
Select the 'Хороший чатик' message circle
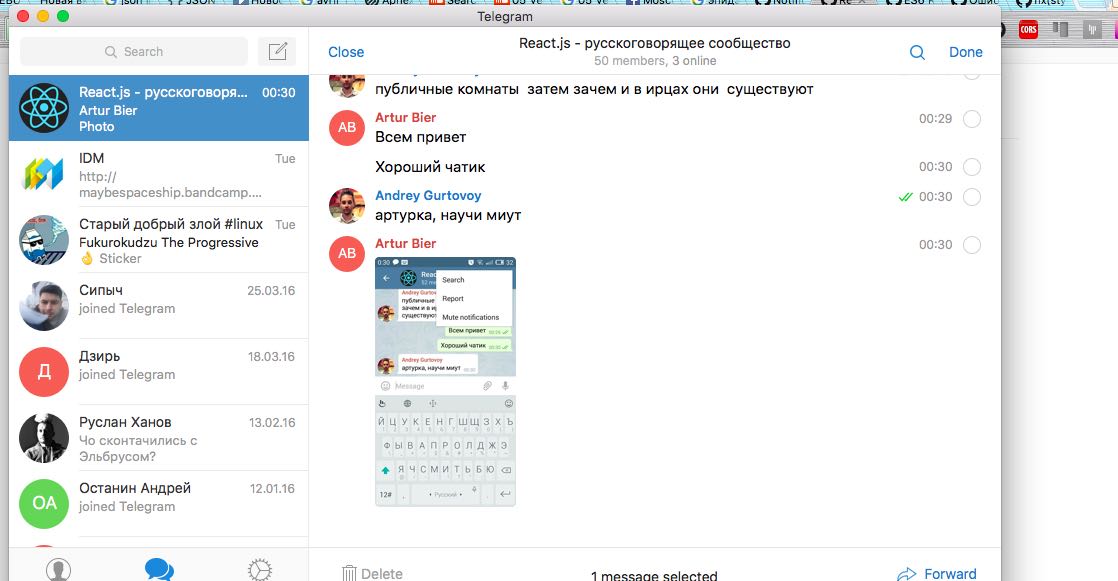pyautogui.click(x=972, y=167)
